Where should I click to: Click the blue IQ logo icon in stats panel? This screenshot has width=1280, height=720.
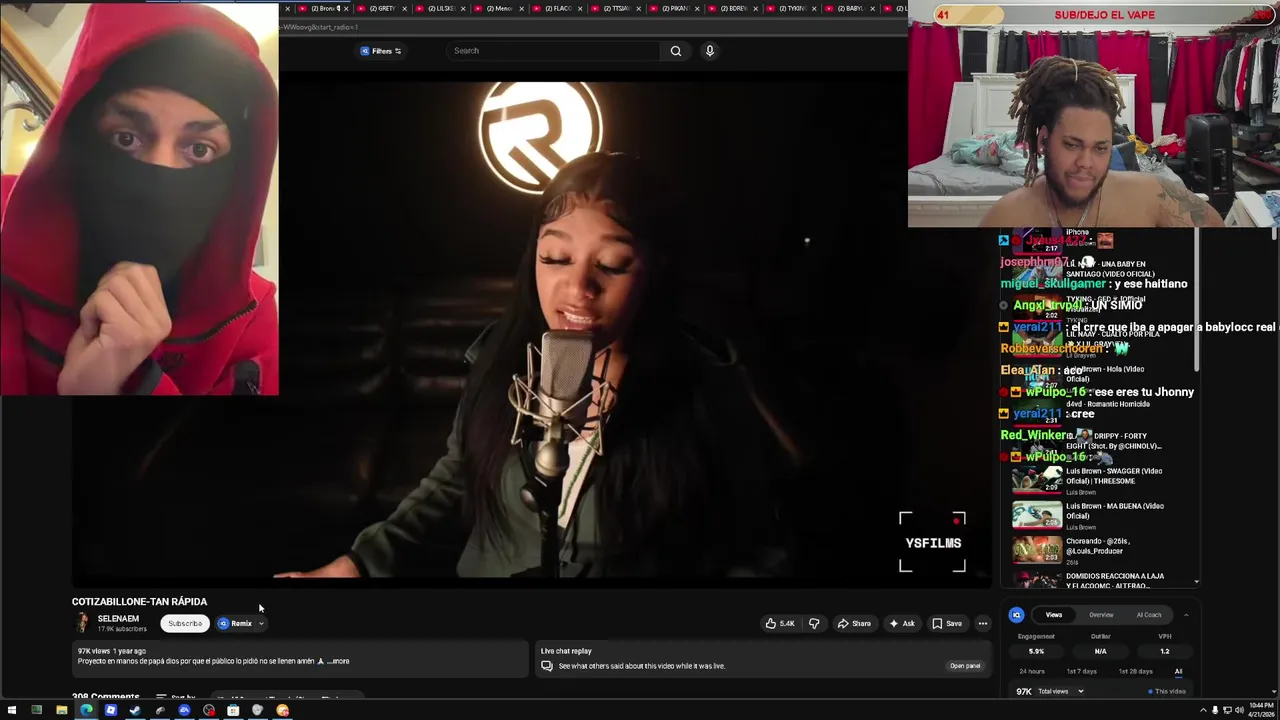pos(1016,615)
